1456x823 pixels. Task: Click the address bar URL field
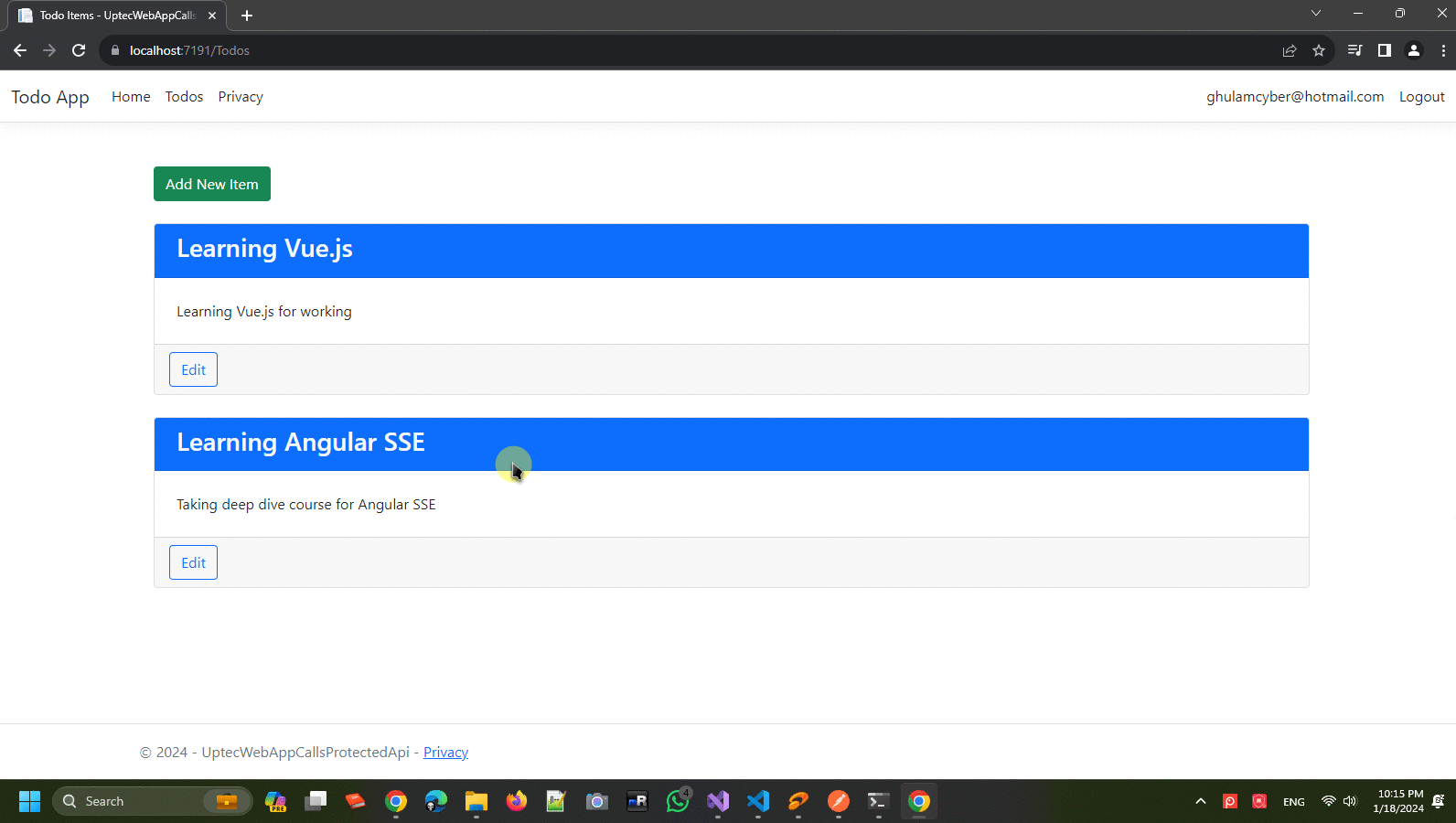pyautogui.click(x=640, y=50)
